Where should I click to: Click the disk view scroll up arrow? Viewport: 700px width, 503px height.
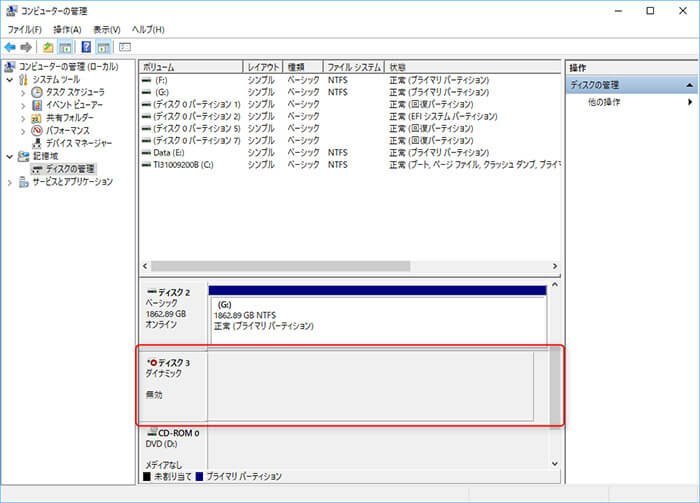coord(555,284)
